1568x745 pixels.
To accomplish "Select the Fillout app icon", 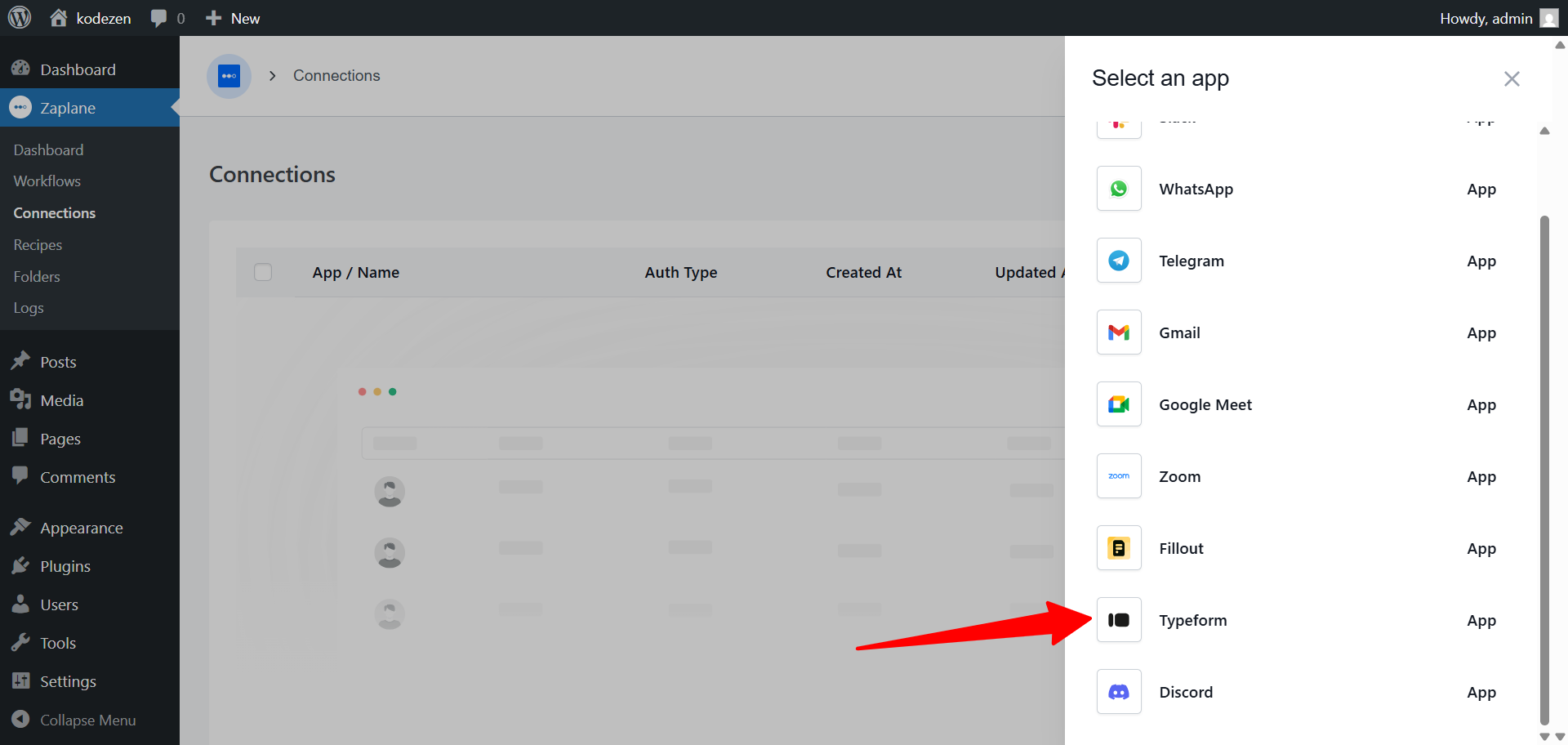I will tap(1119, 548).
